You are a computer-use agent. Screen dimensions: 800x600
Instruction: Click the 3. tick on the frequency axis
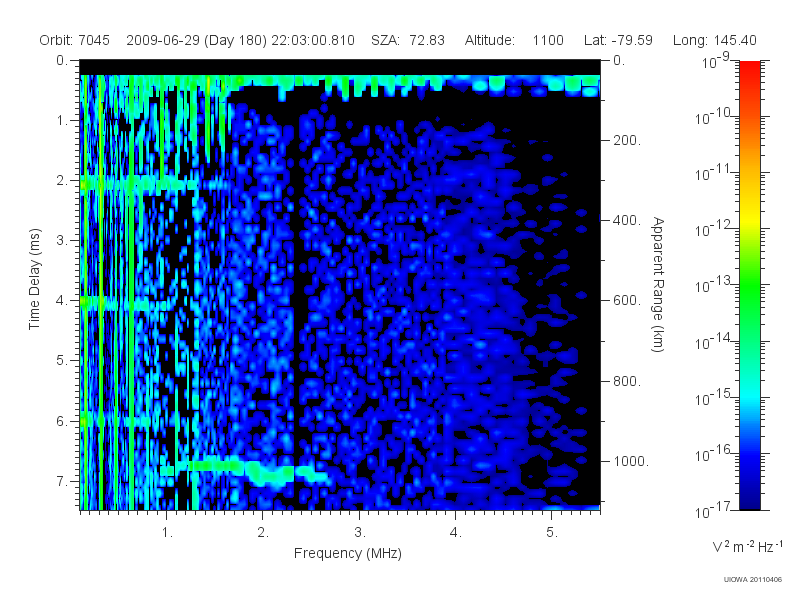pyautogui.click(x=360, y=533)
